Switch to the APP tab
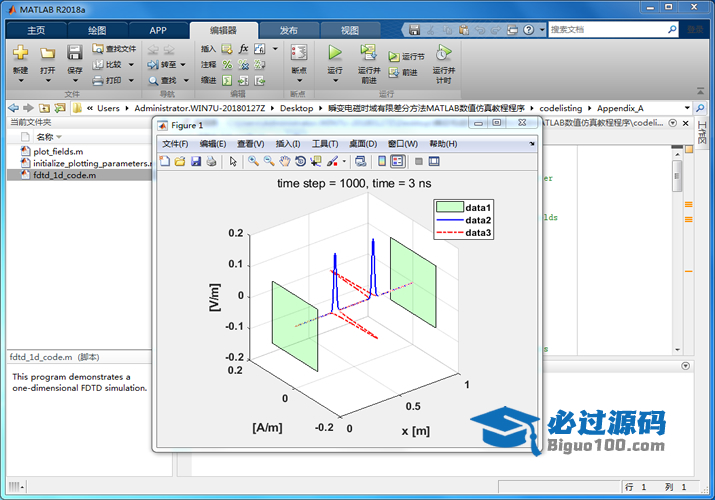Image resolution: width=715 pixels, height=500 pixels. tap(158, 31)
